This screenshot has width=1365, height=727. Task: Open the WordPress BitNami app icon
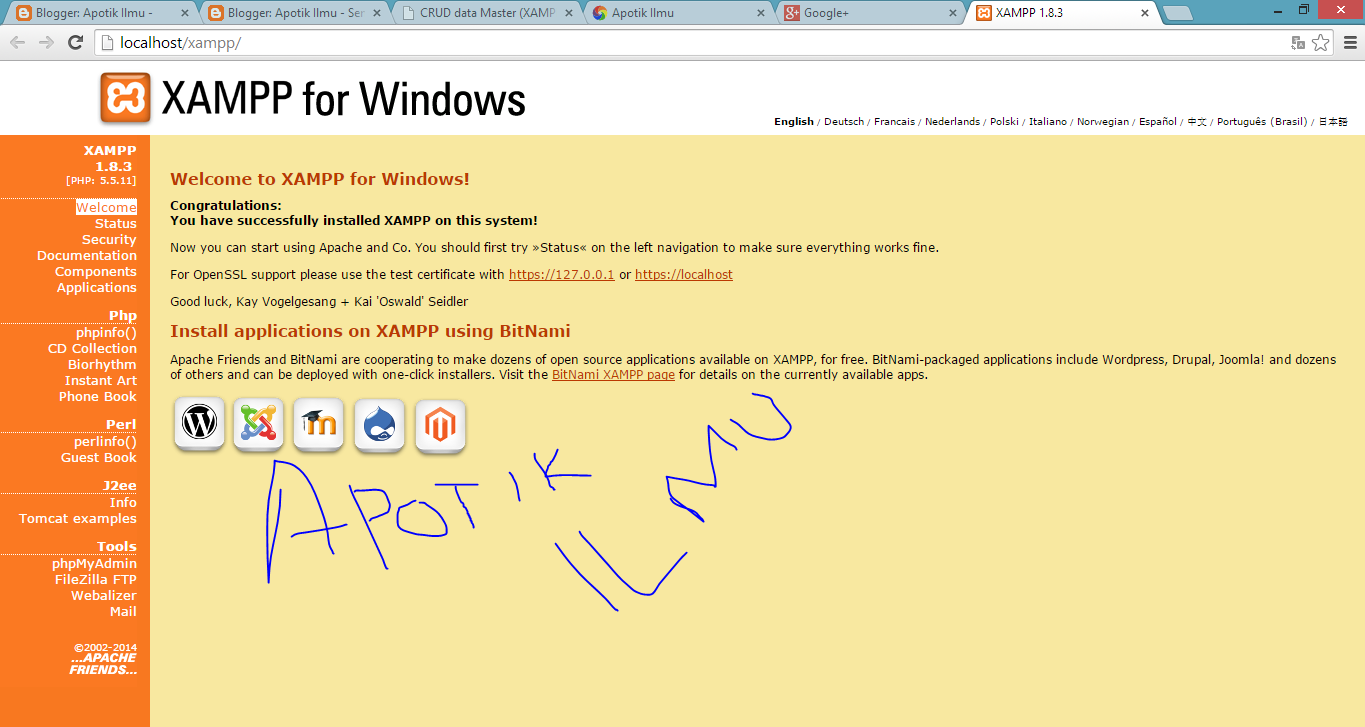point(199,424)
